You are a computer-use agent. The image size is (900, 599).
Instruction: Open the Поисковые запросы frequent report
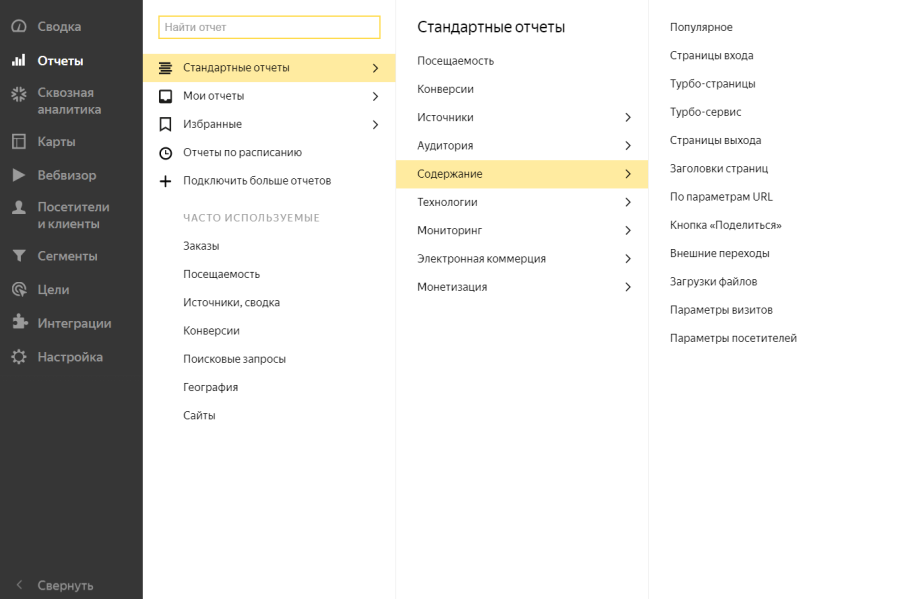pos(234,359)
